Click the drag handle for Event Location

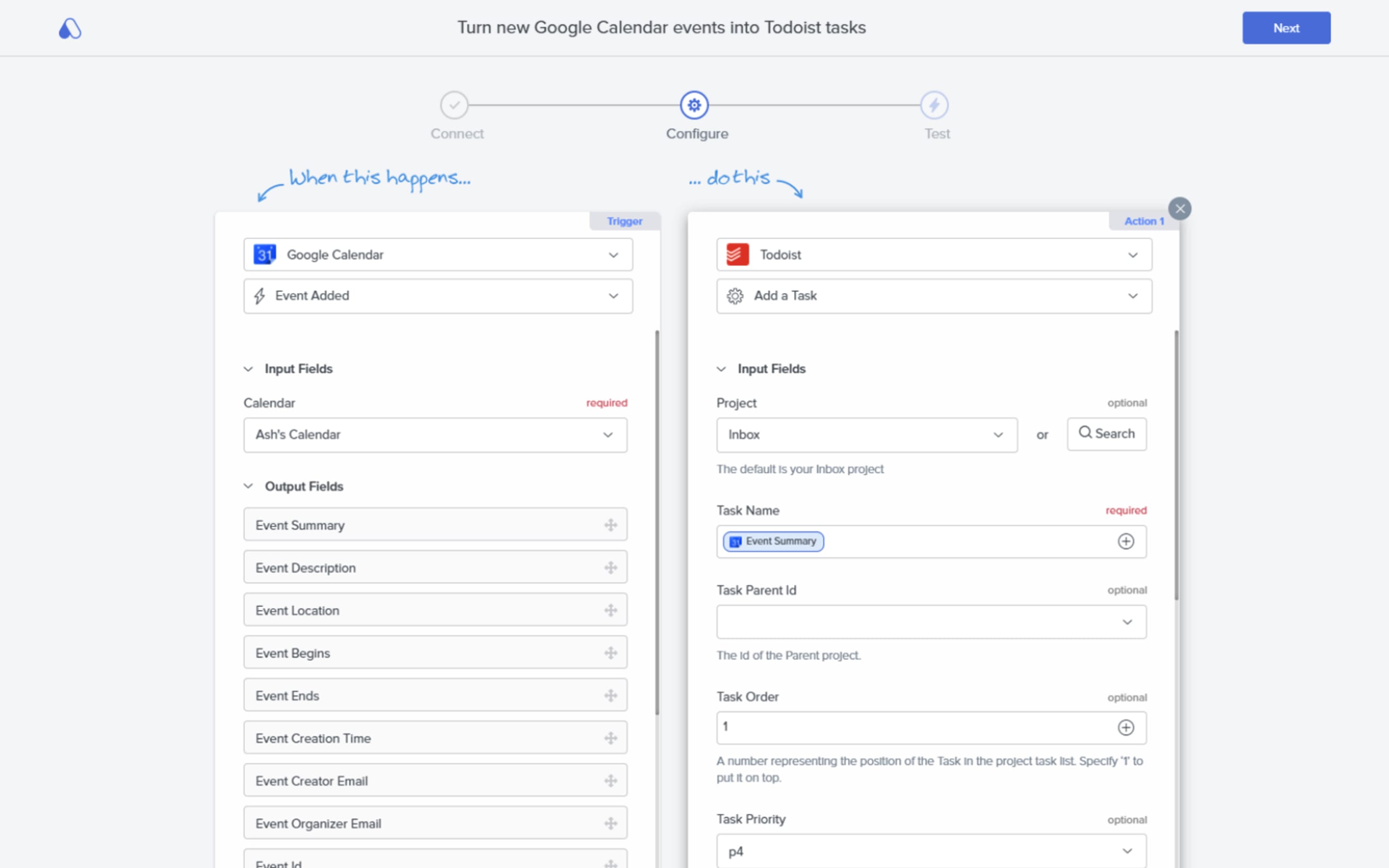pos(611,610)
